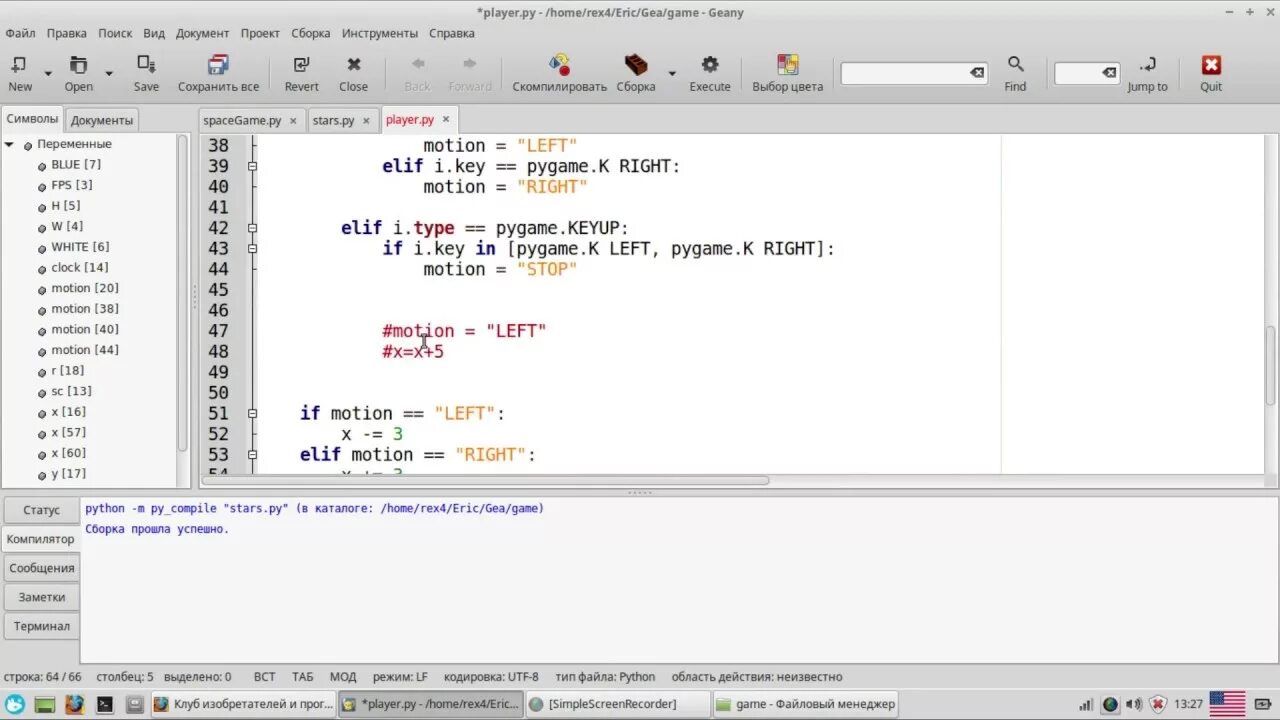
Task: Launch Firefox from the taskbar
Action: coord(74,704)
